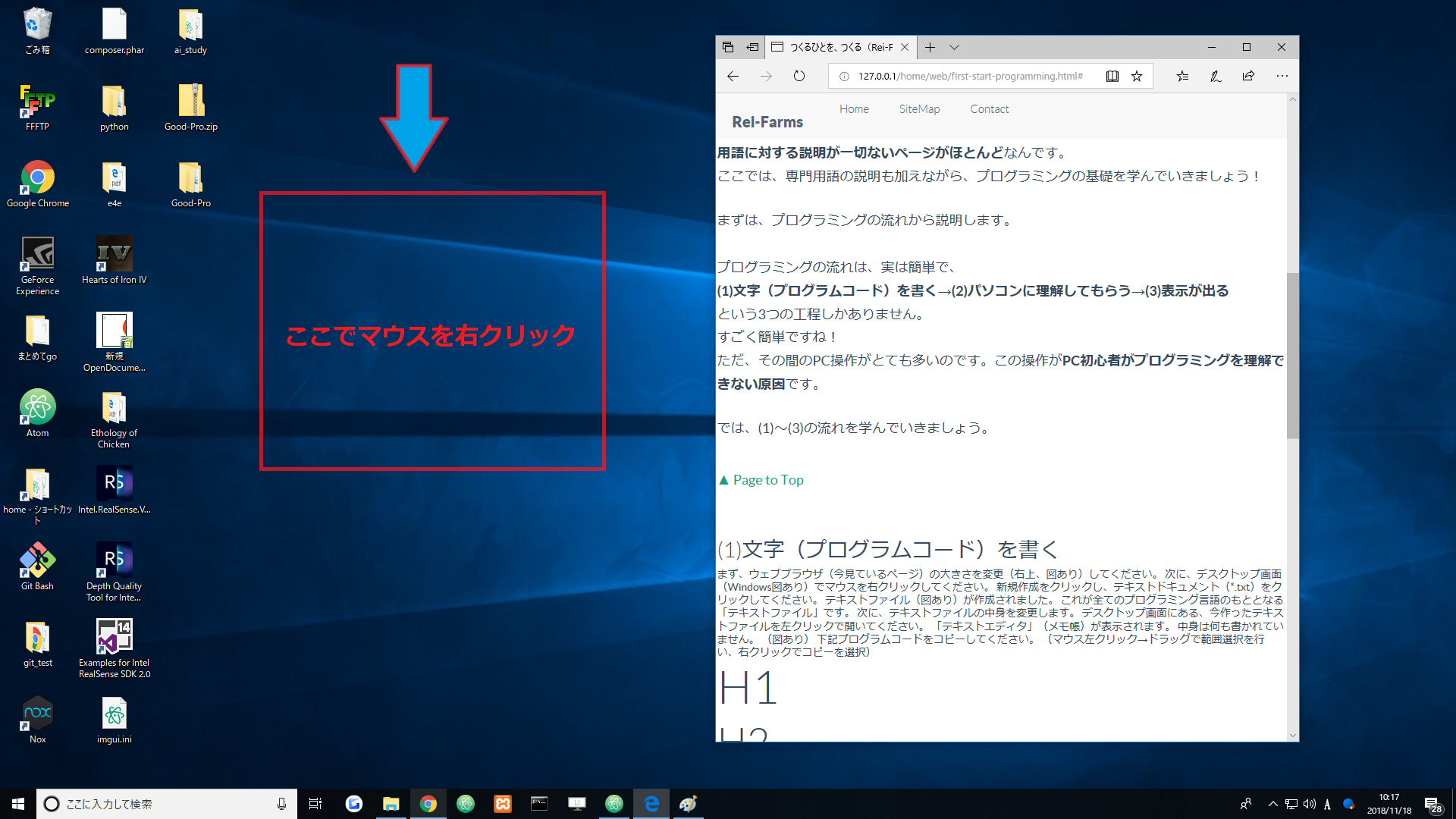Click set aside tabs icon
1456x819 pixels.
tap(752, 47)
